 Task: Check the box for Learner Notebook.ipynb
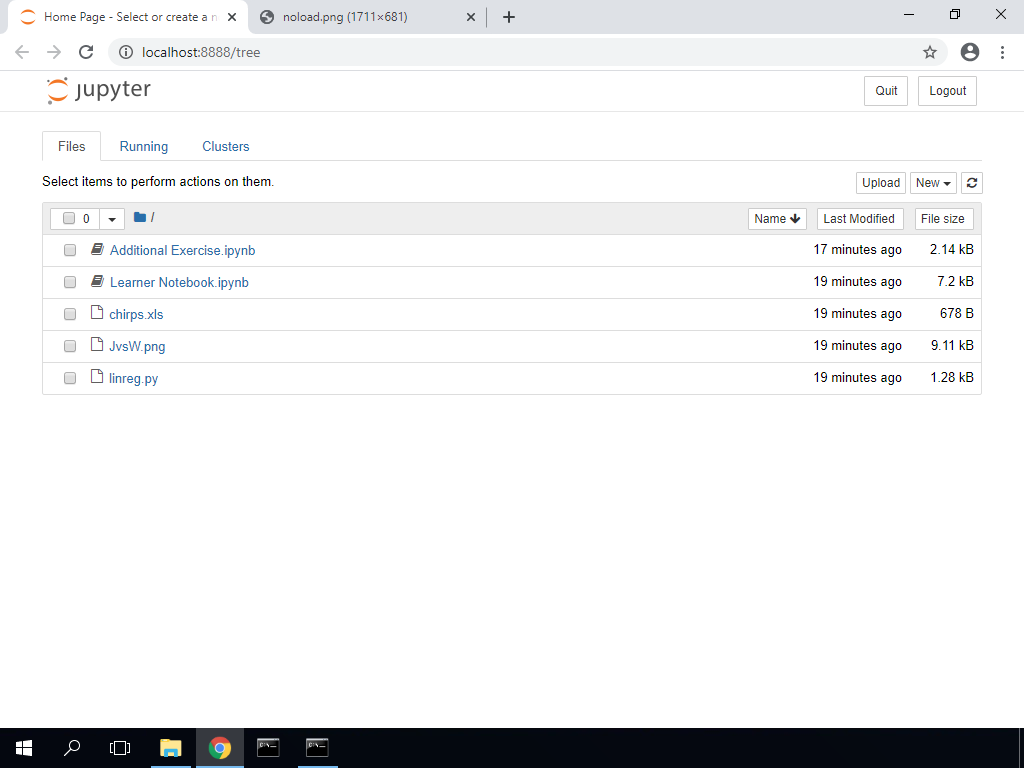[70, 282]
